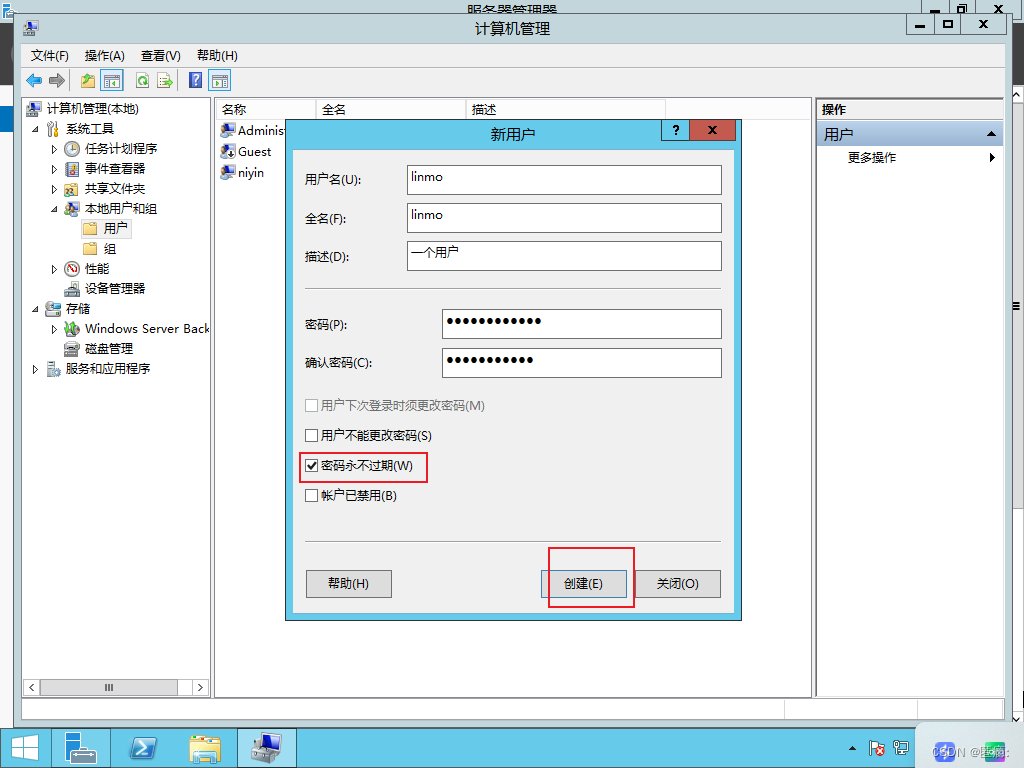The width and height of the screenshot is (1024, 768).
Task: Click the tree pane scroll left arrow
Action: (31, 687)
